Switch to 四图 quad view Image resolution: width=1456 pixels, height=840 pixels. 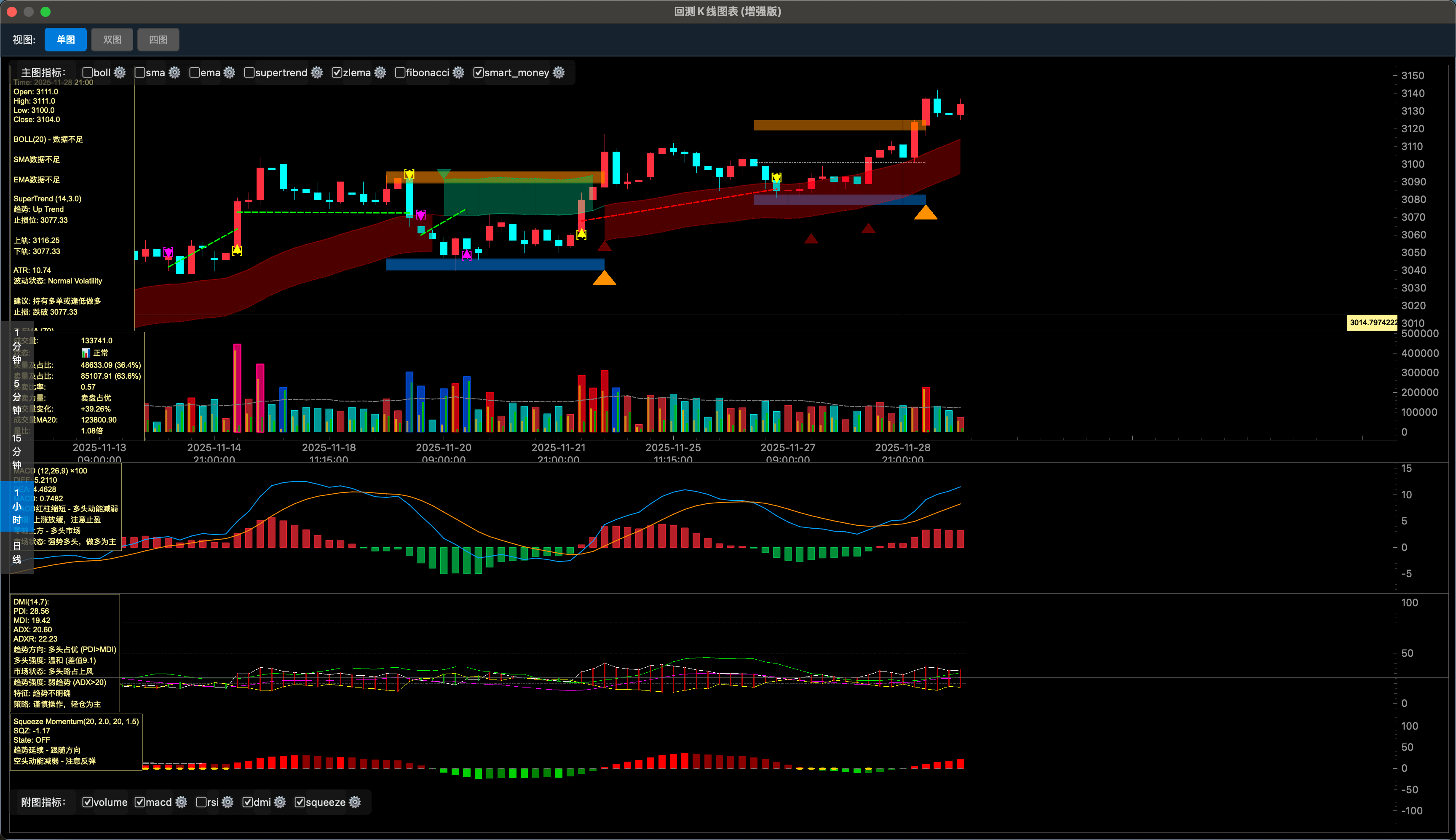pos(158,40)
